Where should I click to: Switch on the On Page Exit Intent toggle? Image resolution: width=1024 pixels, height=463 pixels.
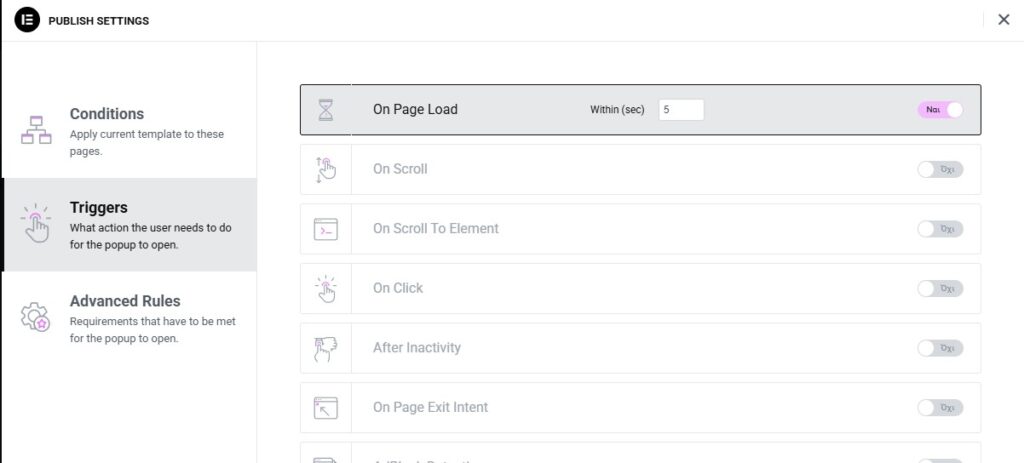coord(940,408)
